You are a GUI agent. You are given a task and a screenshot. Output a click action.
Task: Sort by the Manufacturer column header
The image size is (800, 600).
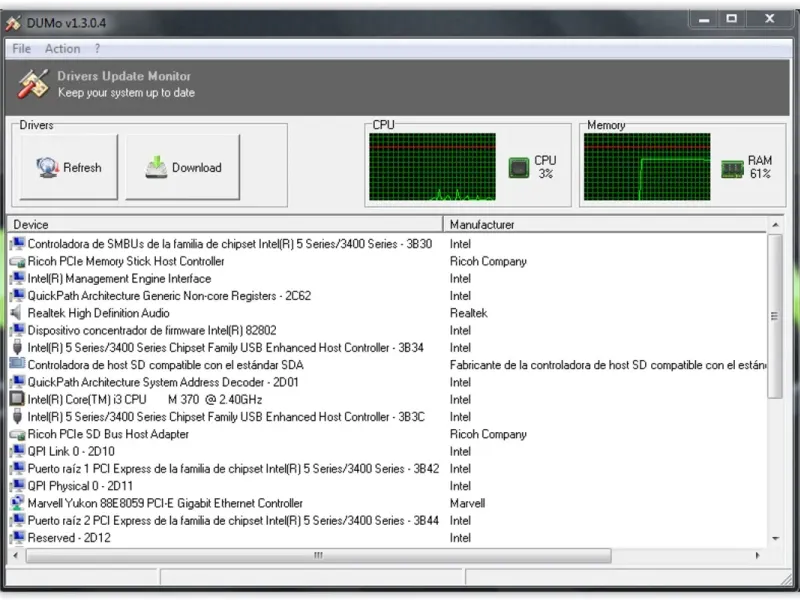click(x=605, y=224)
